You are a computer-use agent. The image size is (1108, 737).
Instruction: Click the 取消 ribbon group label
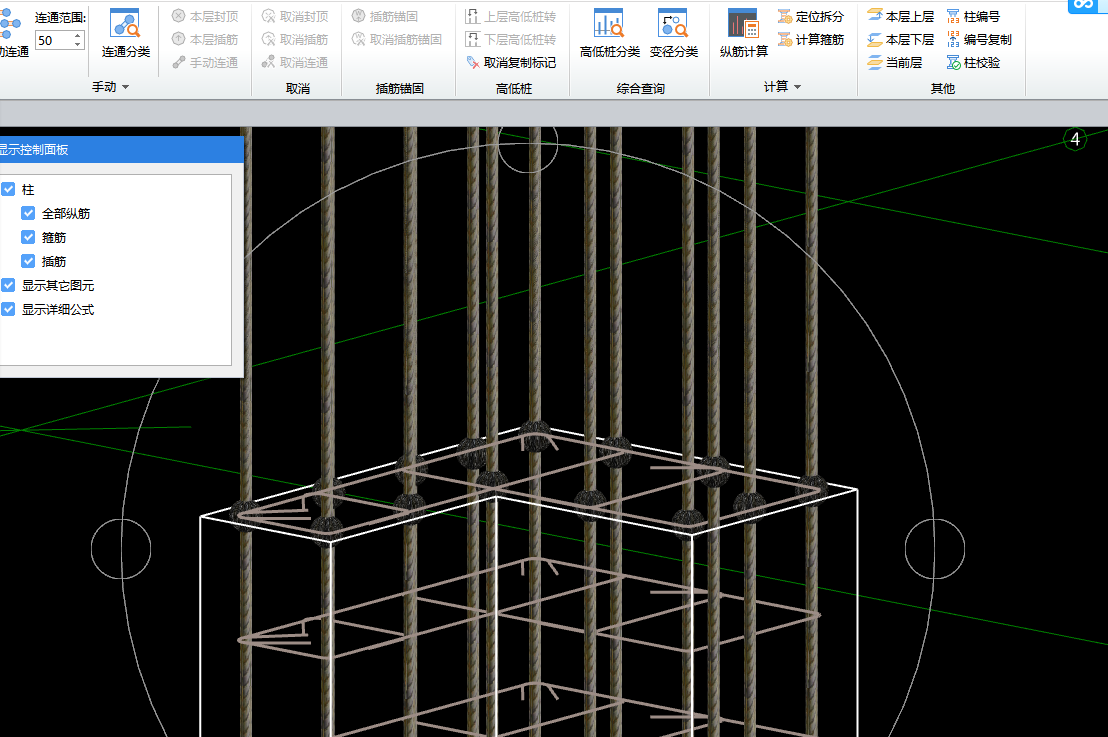point(297,88)
